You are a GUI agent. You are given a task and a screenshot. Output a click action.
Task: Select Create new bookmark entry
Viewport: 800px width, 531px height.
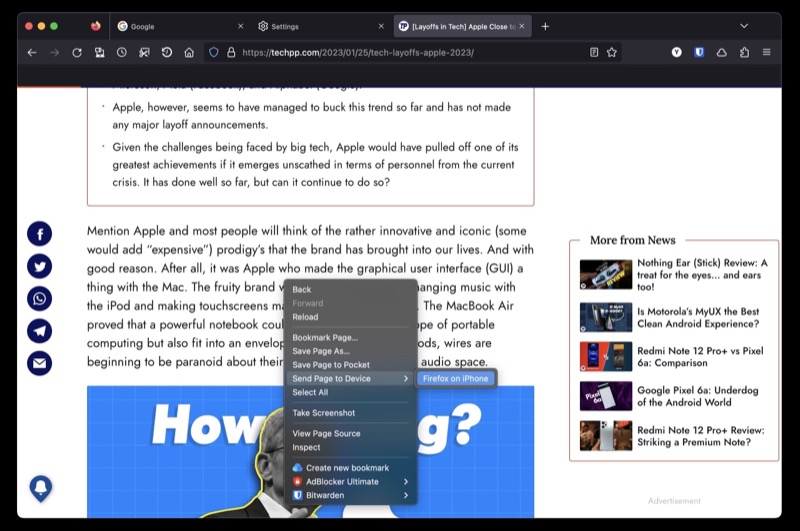click(349, 468)
